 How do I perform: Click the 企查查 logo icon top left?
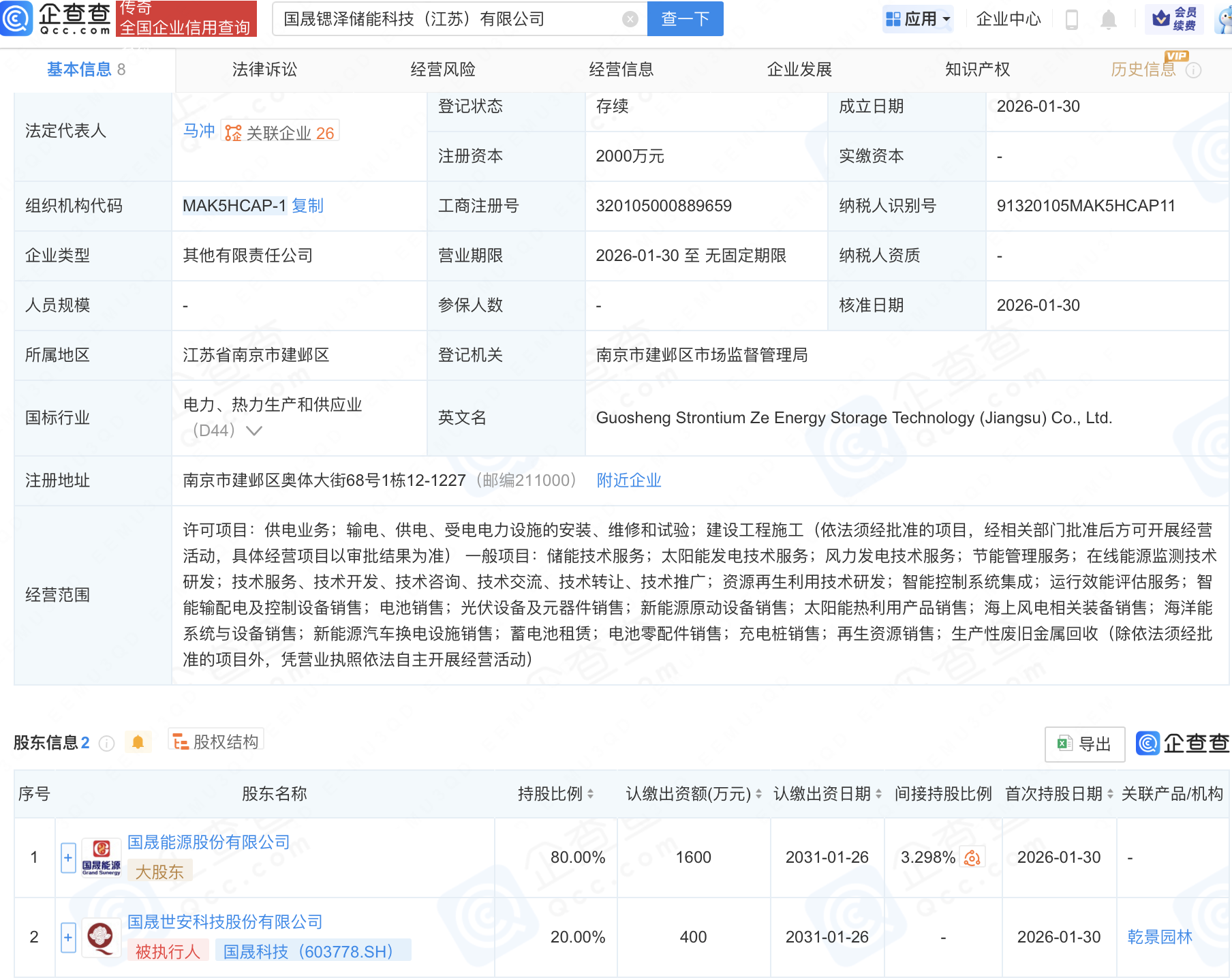point(18,18)
